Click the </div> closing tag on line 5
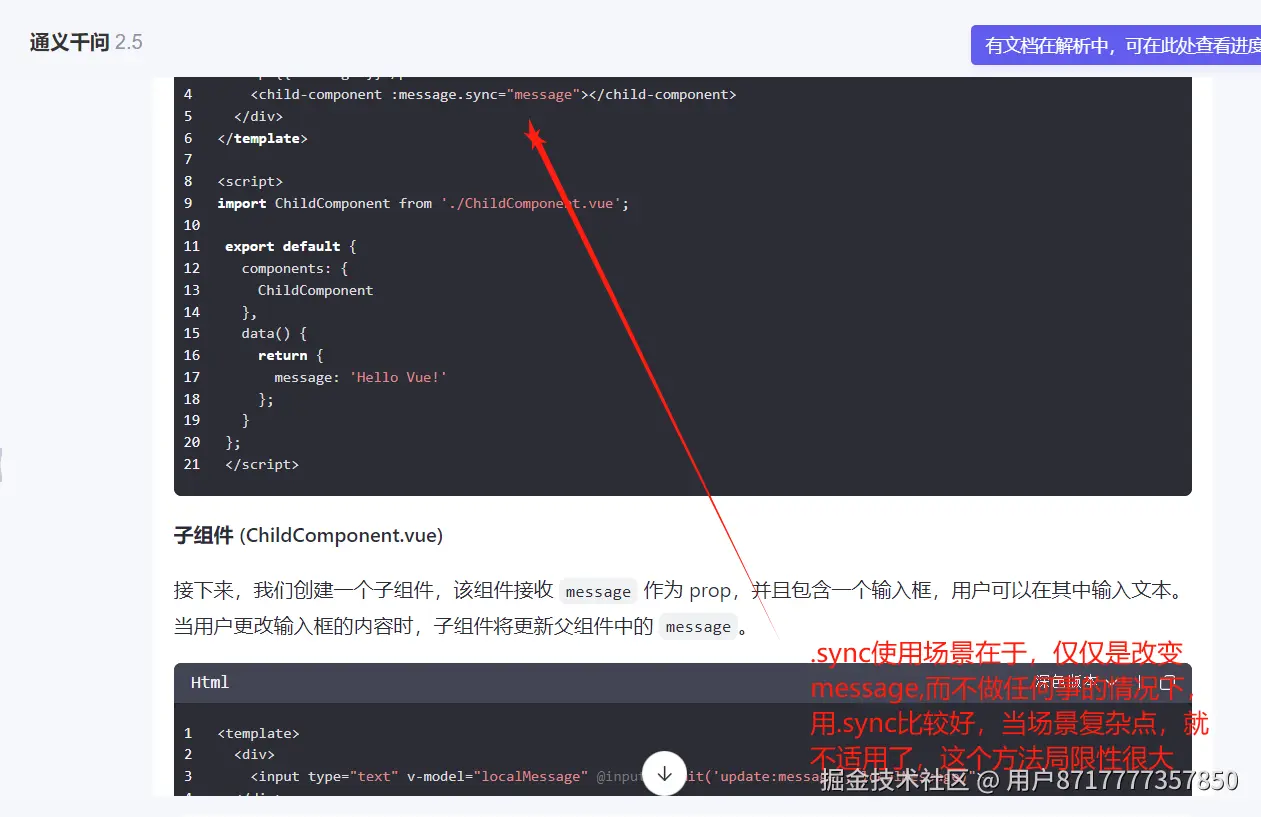 (258, 116)
